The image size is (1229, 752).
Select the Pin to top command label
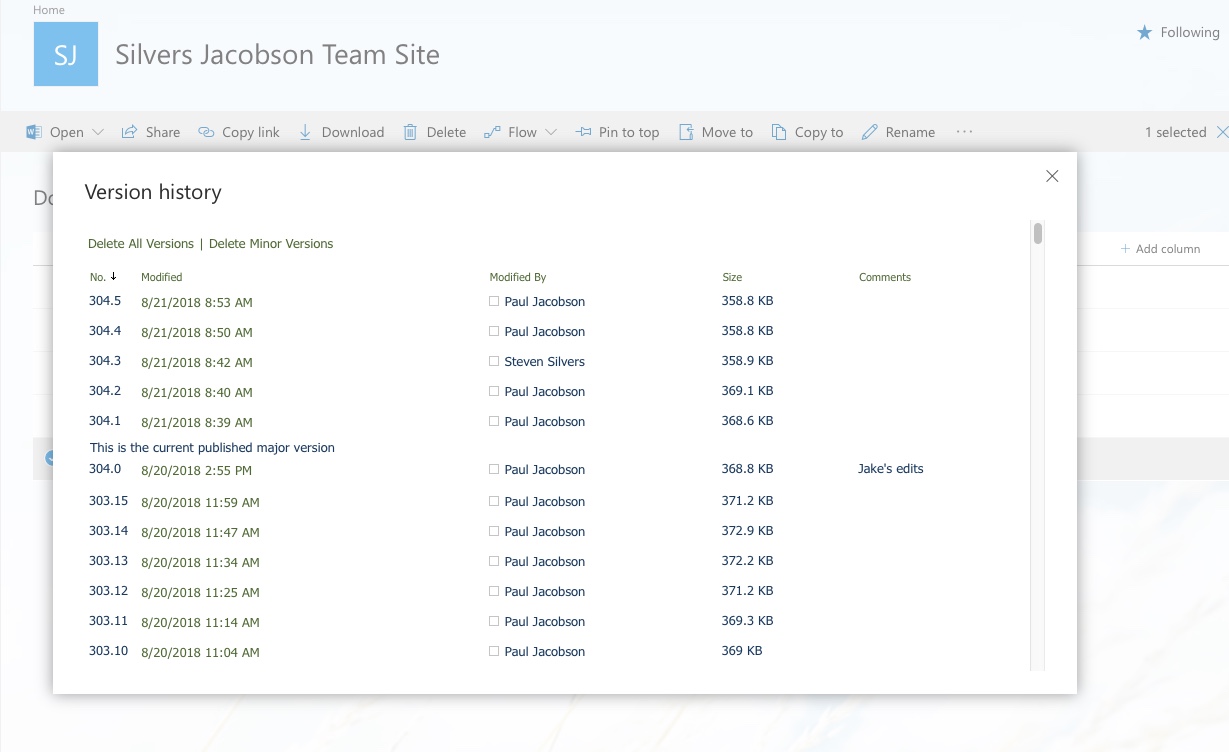click(629, 132)
